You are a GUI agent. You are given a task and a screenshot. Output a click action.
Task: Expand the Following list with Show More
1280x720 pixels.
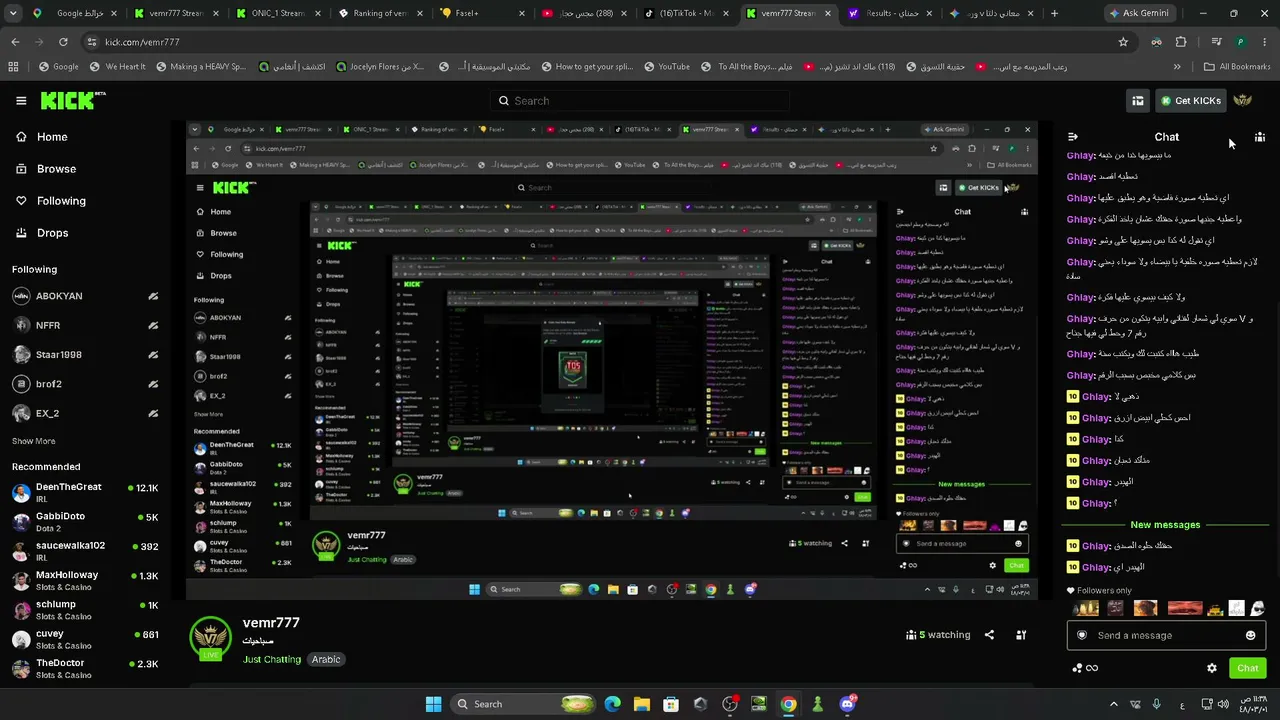pyautogui.click(x=34, y=441)
